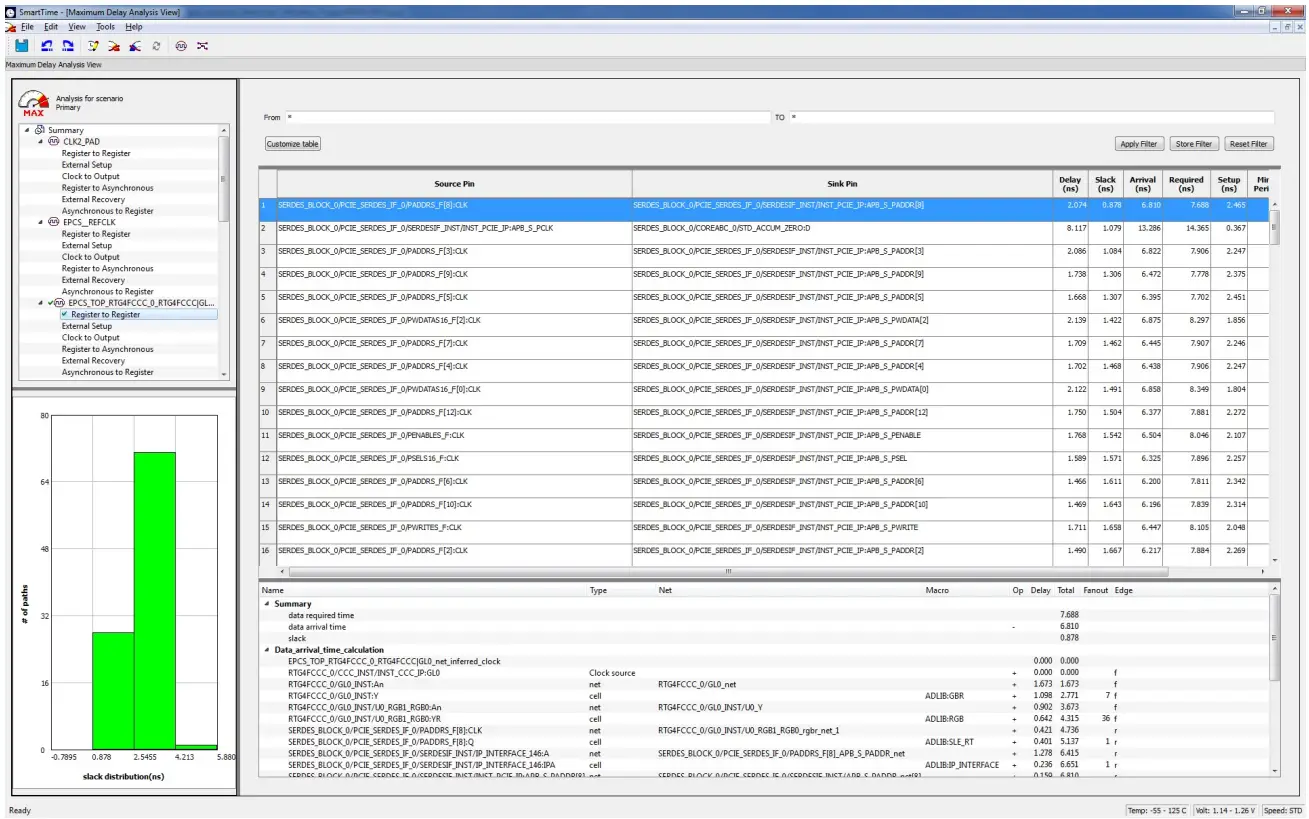The image size is (1309, 819).
Task: Select Asynchronous to Register under CLK2_PAD
Action: pos(108,211)
